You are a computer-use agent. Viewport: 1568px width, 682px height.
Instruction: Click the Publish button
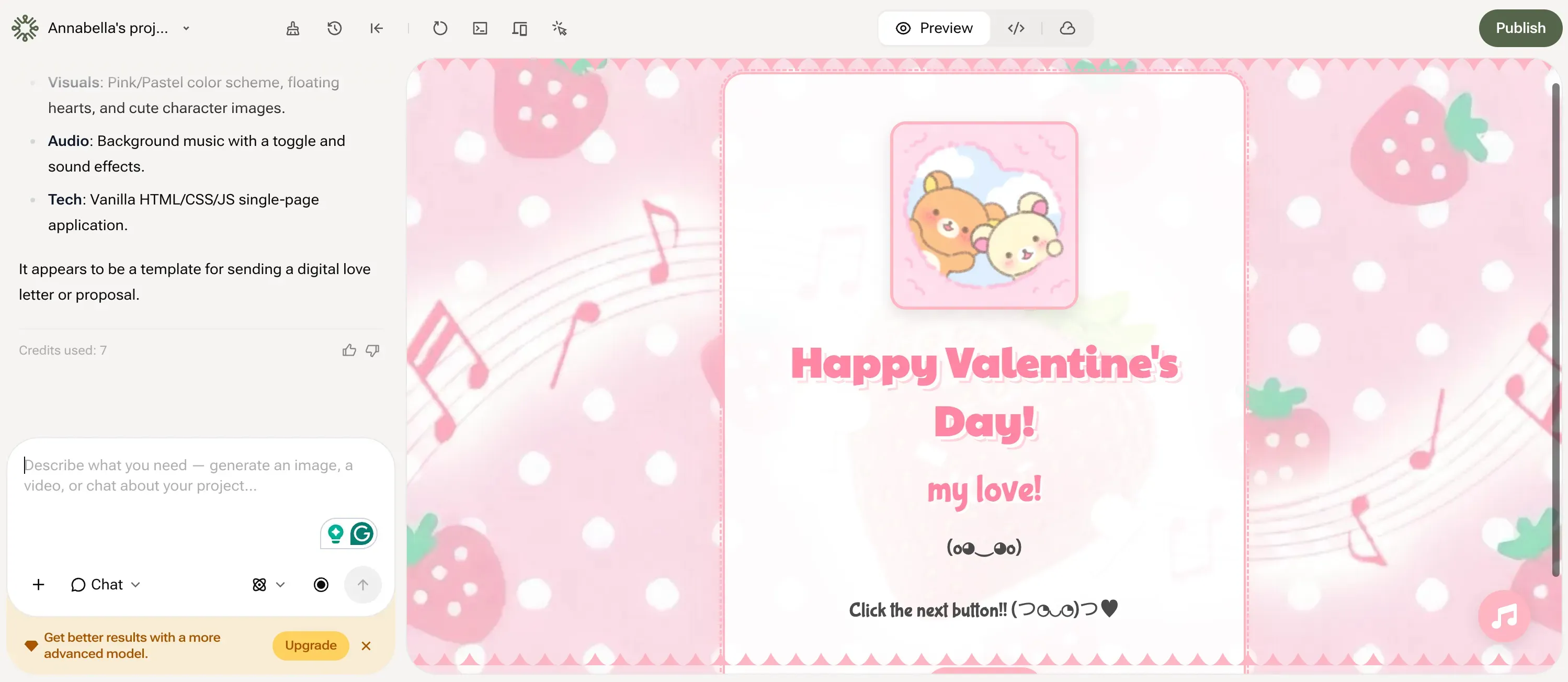click(x=1520, y=28)
